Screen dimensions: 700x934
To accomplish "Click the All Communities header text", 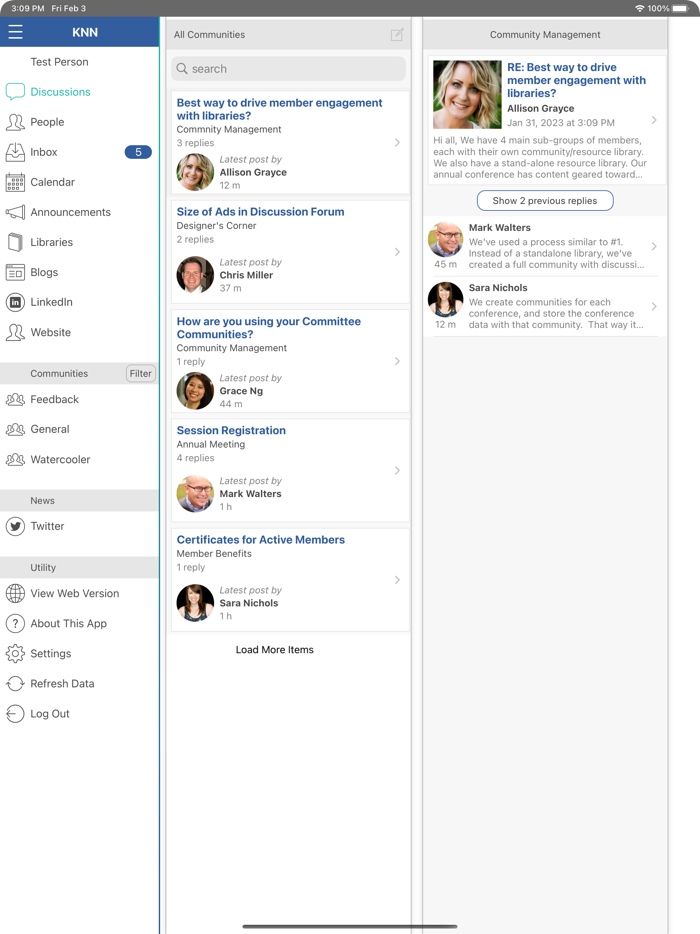I will tap(209, 35).
